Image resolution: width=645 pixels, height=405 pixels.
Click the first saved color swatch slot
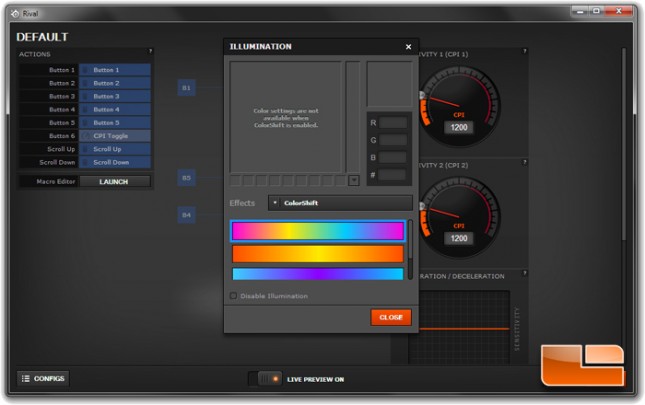tap(235, 180)
